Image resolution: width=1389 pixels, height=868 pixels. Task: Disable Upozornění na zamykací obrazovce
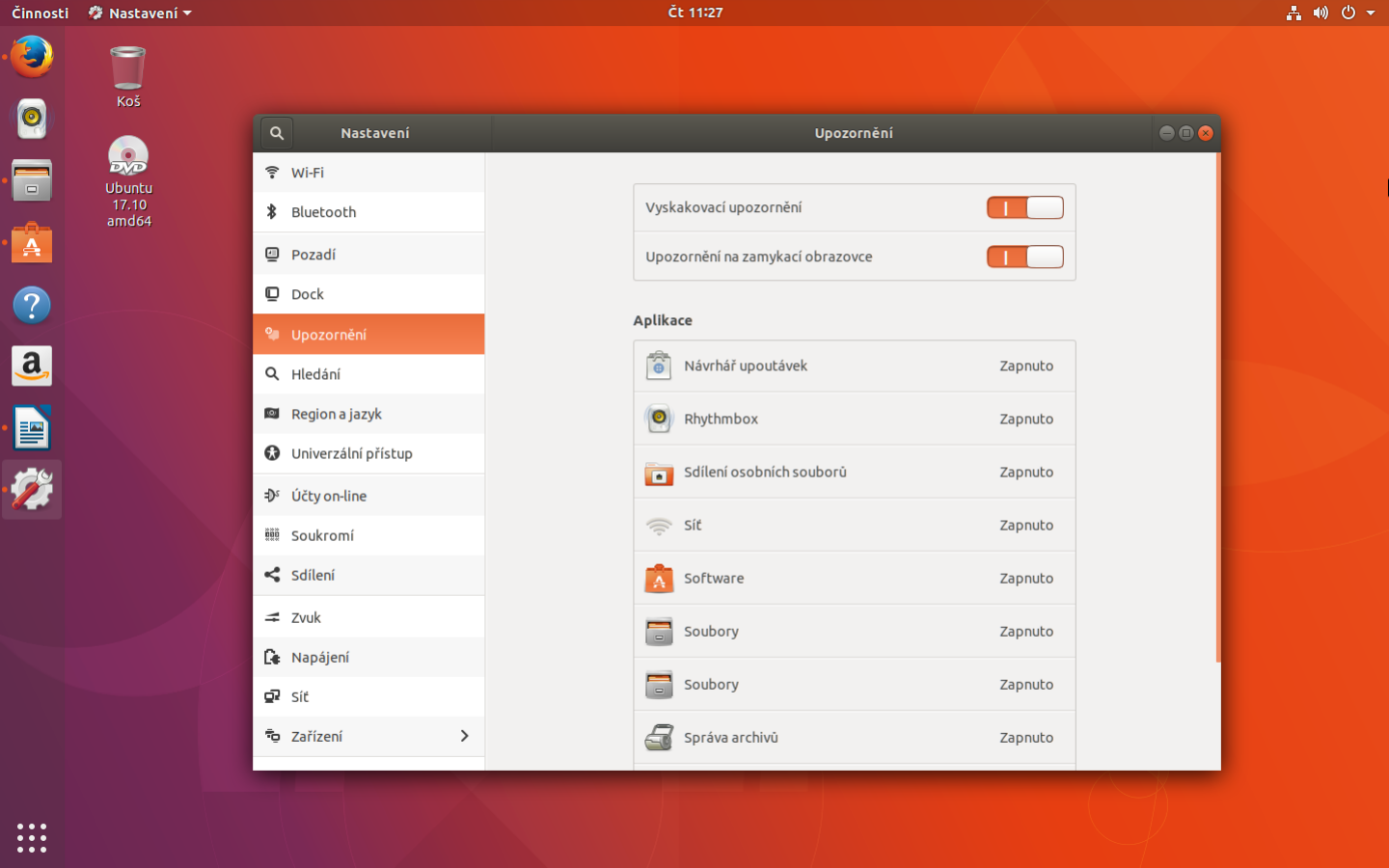click(x=1024, y=257)
